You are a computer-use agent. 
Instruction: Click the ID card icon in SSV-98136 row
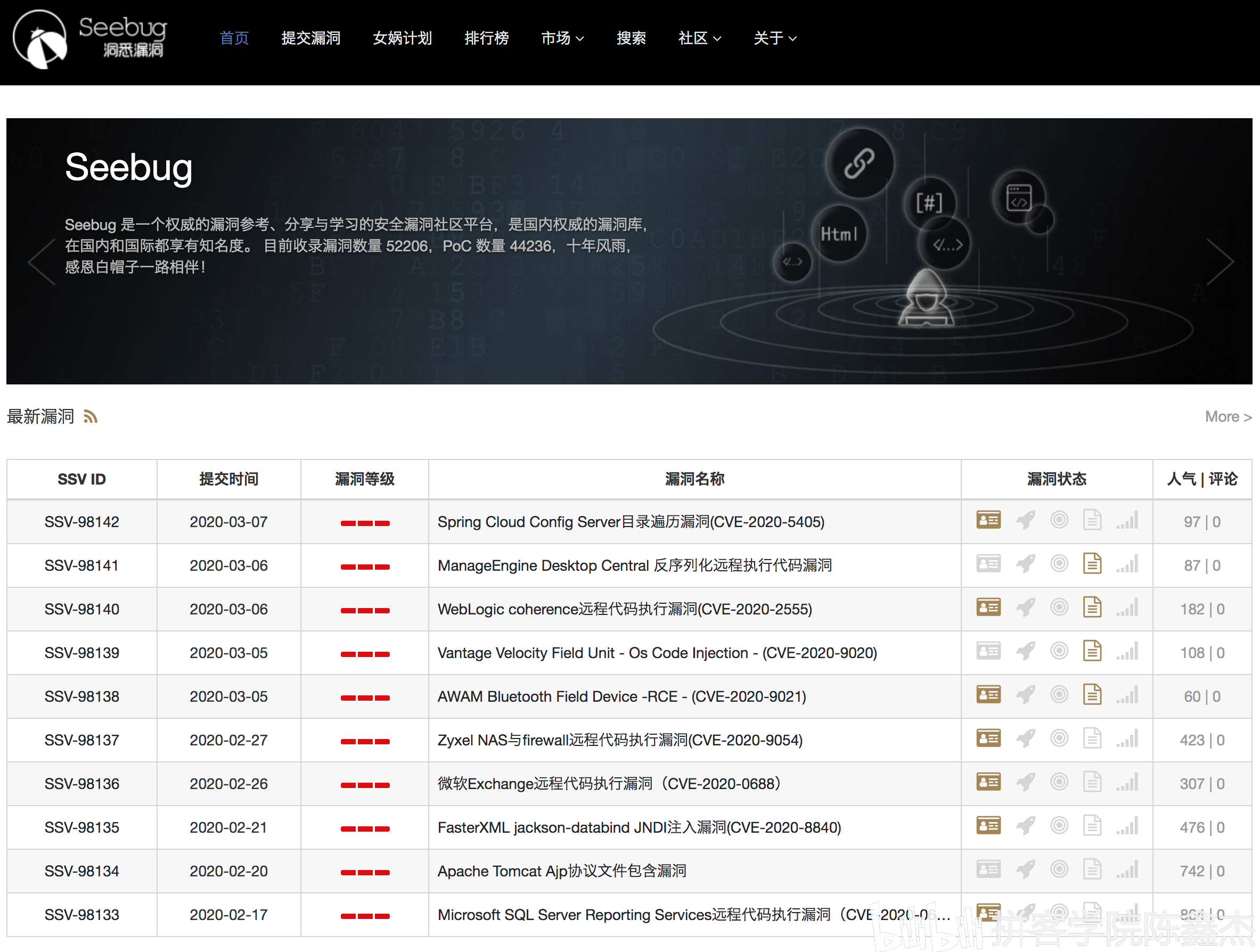point(988,782)
